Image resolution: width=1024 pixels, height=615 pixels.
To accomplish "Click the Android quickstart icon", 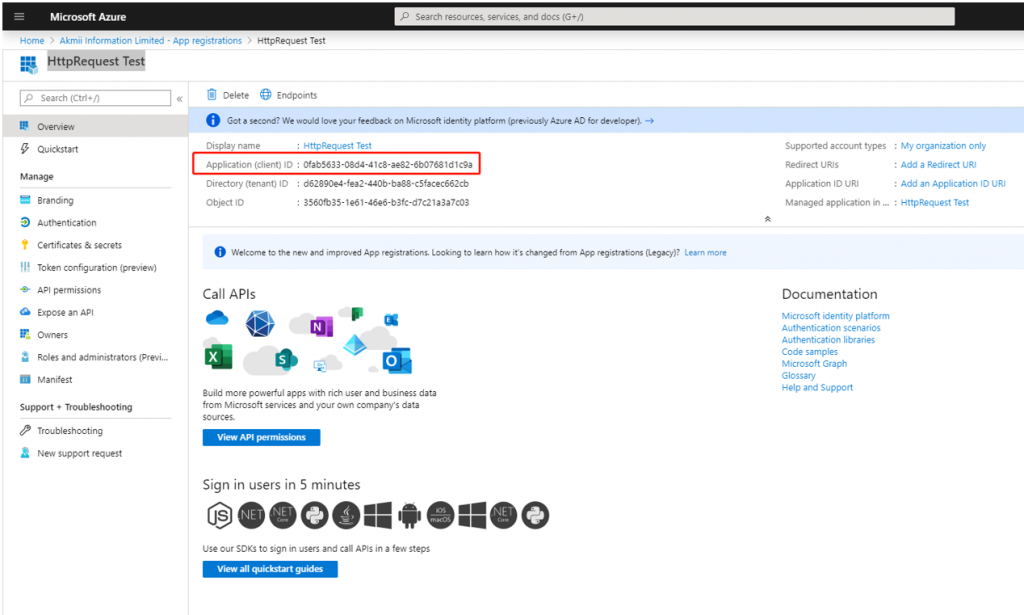I will point(409,515).
